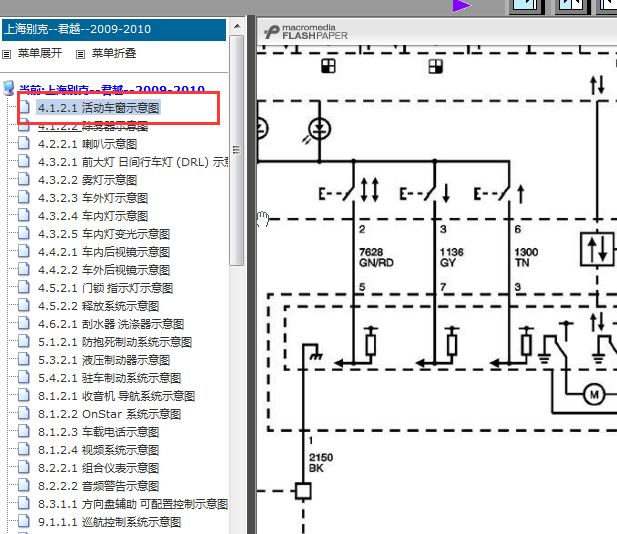Select 5.4.2.1 驻车制动系统示意图 entry
The height and width of the screenshot is (534, 617).
pos(109,378)
